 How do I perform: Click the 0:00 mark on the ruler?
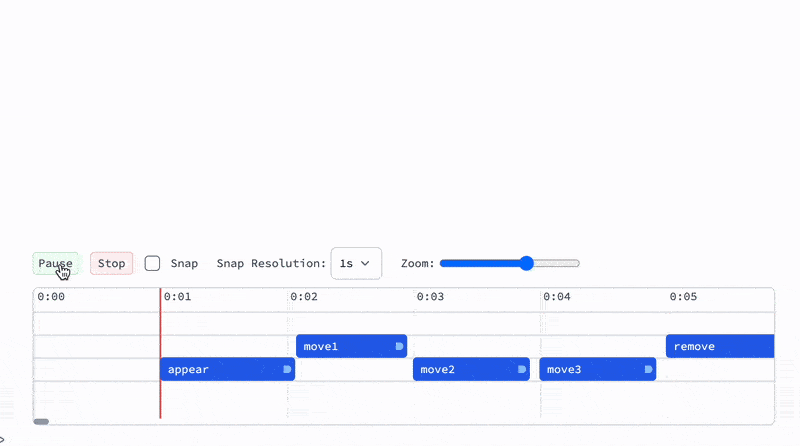click(x=51, y=297)
